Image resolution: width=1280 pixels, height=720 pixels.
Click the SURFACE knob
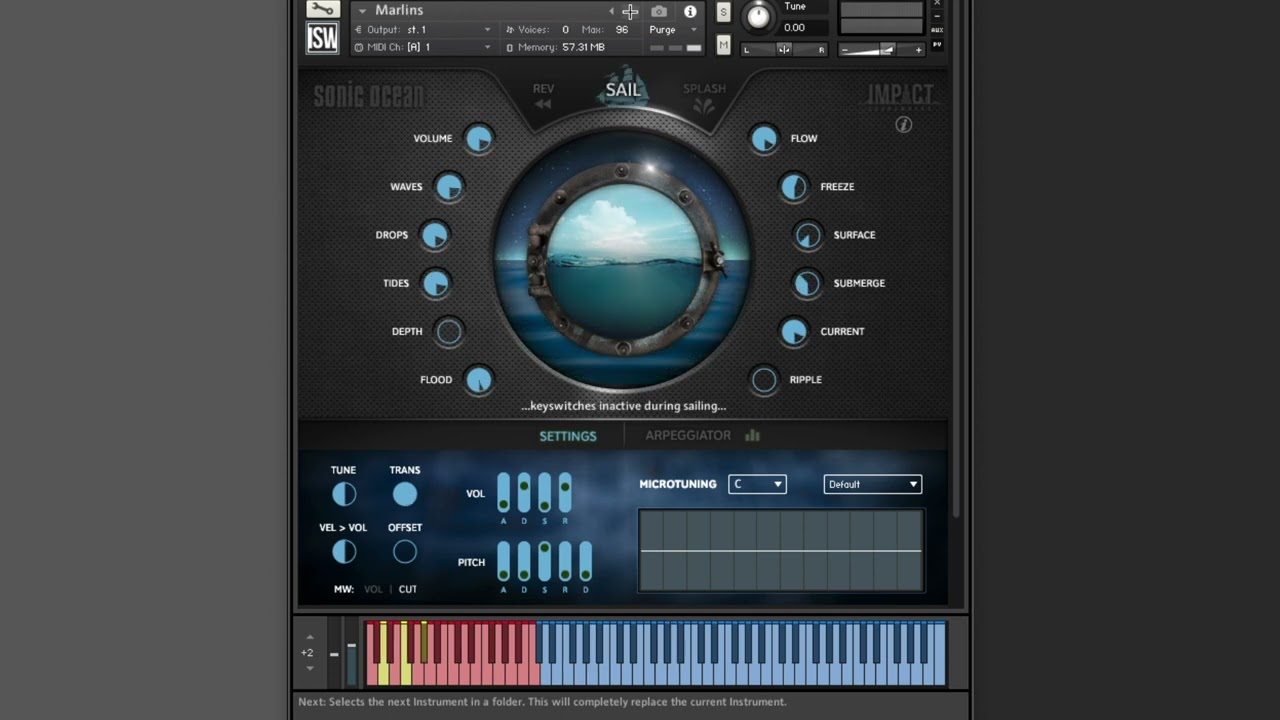(808, 235)
